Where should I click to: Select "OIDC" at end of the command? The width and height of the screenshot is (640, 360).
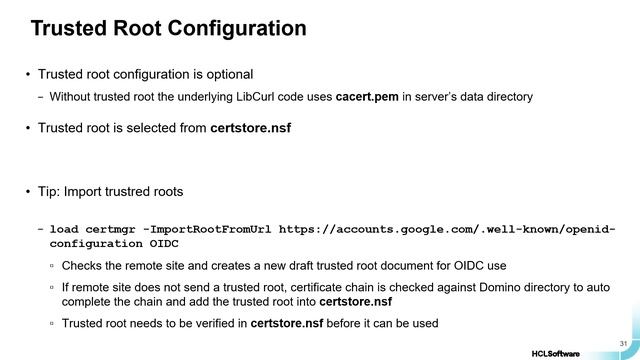point(164,244)
